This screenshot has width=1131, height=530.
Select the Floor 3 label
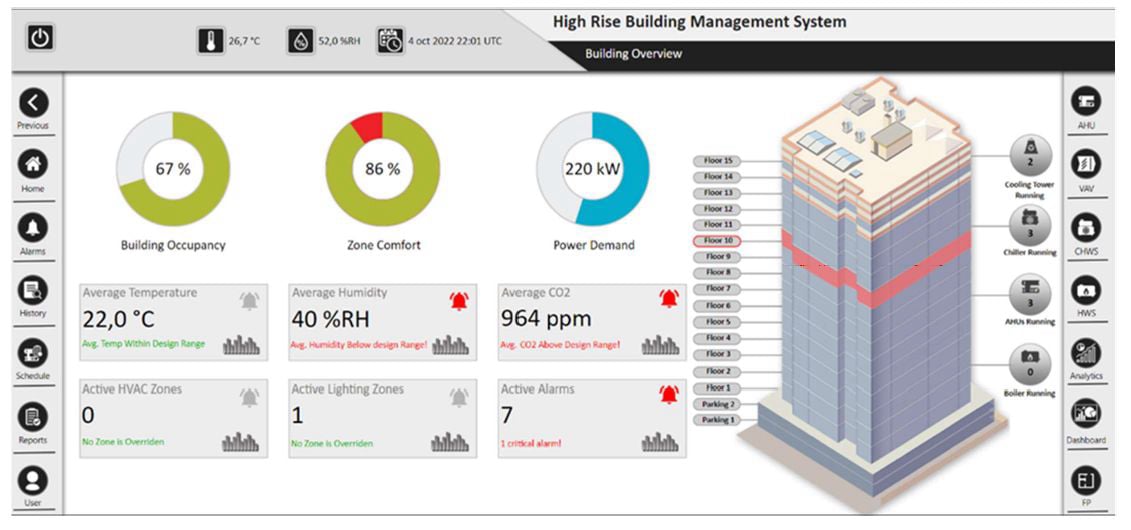(717, 355)
